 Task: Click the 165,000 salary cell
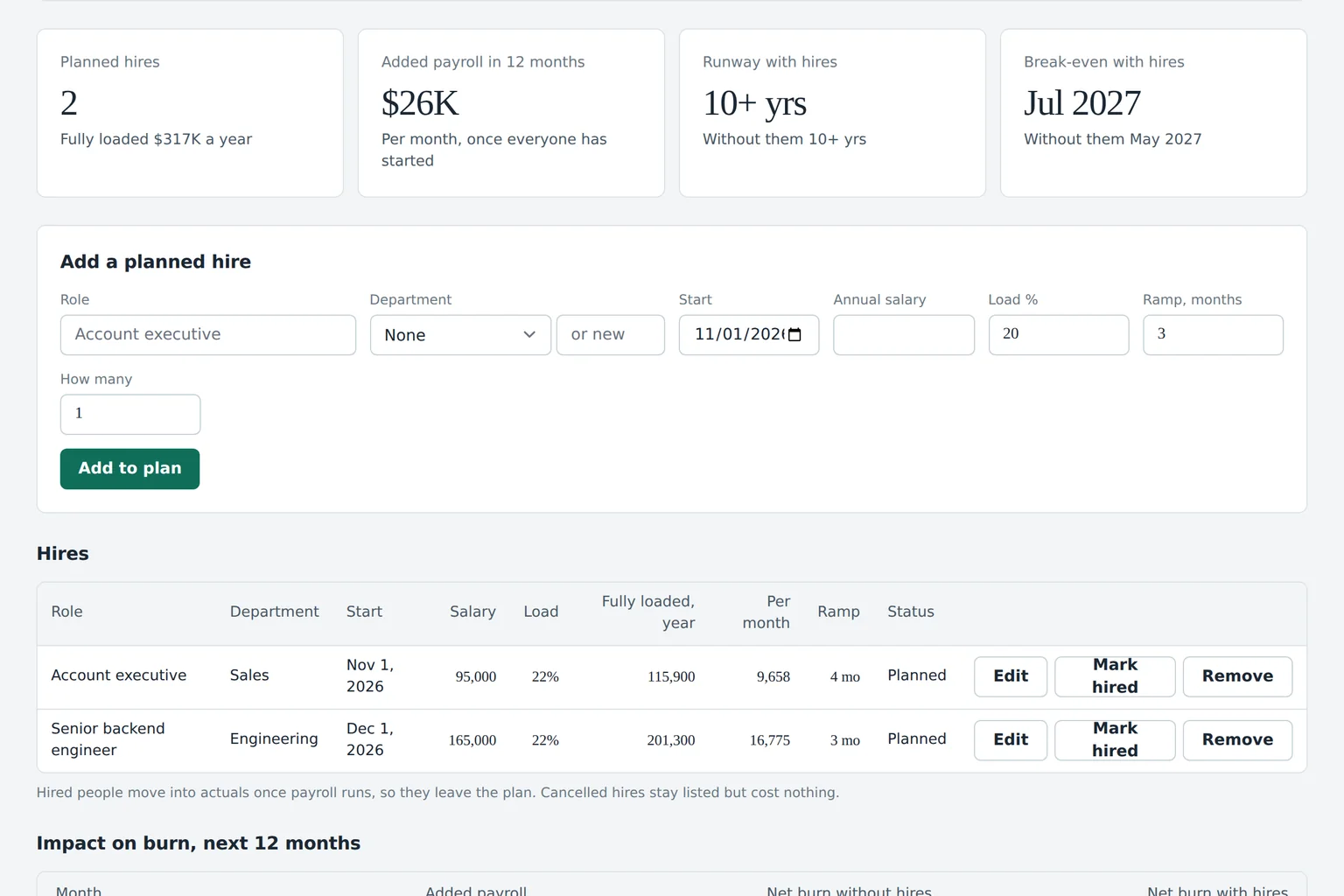(x=472, y=740)
